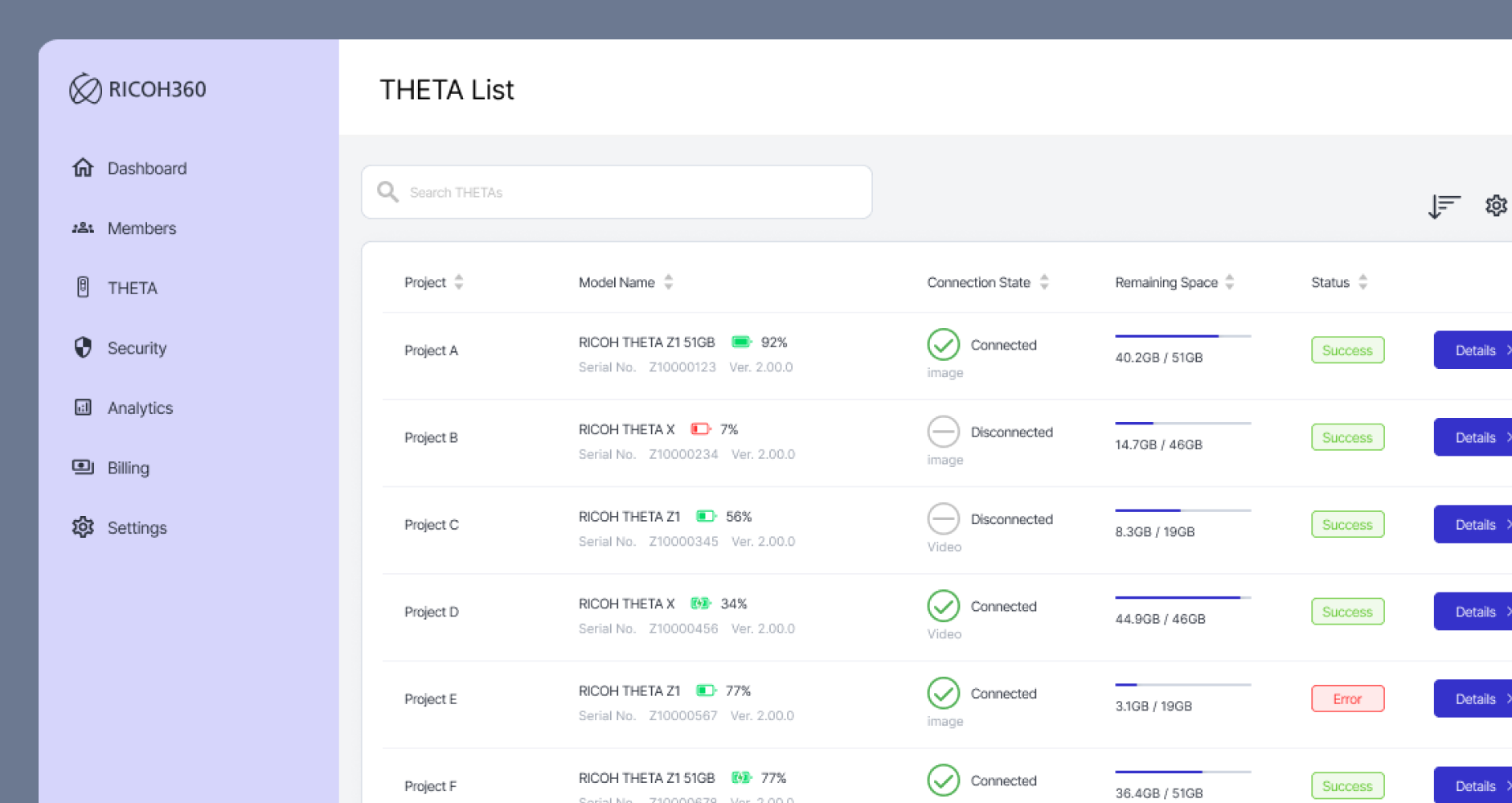Viewport: 1512px width, 803px height.
Task: Click 36.4GB / 51GB text
Action: pos(1159,793)
